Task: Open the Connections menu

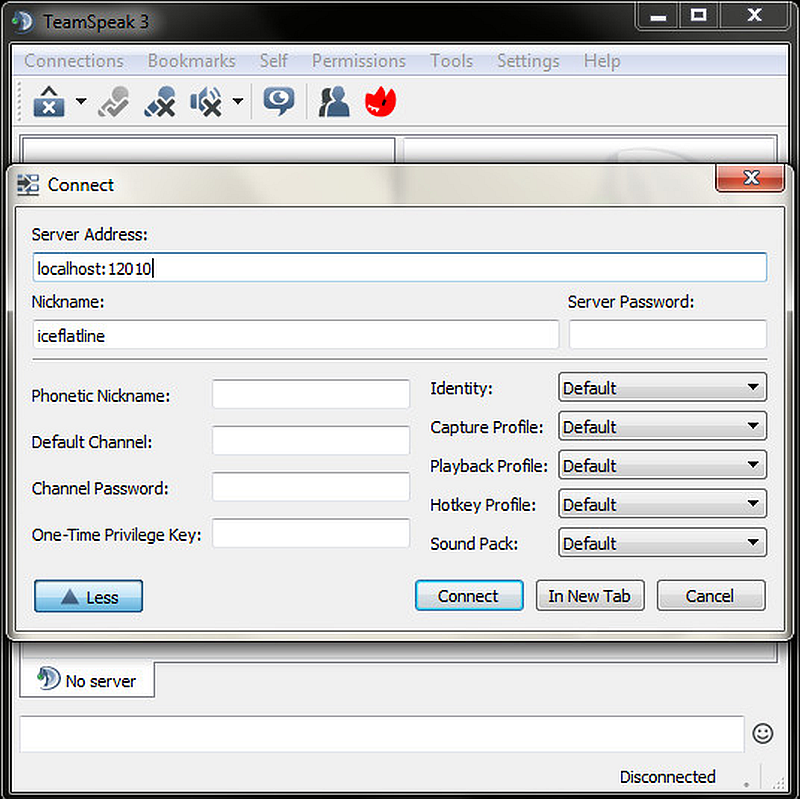Action: 74,61
